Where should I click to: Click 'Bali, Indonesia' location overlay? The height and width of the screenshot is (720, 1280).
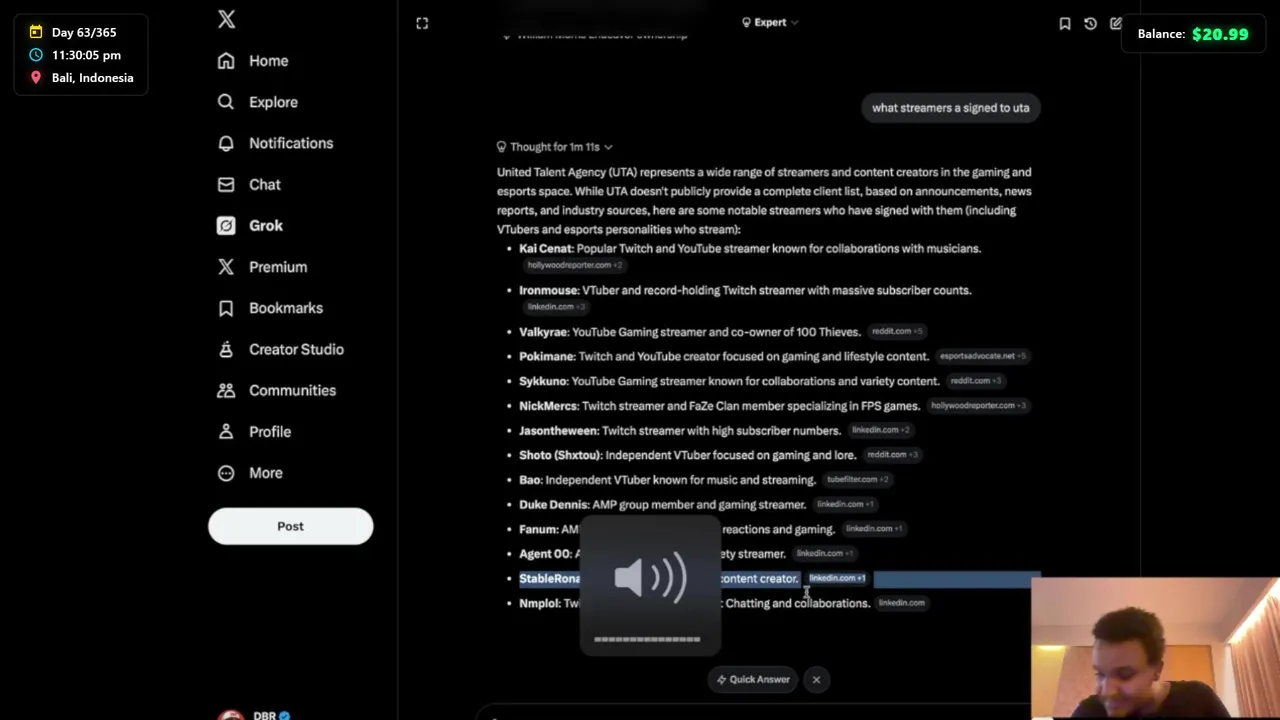tap(92, 78)
